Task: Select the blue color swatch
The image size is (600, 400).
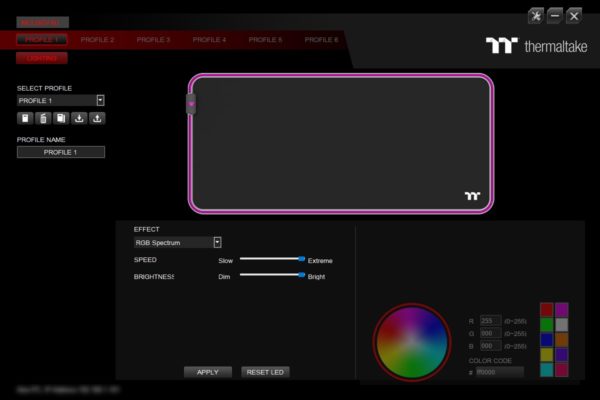Action: point(546,340)
